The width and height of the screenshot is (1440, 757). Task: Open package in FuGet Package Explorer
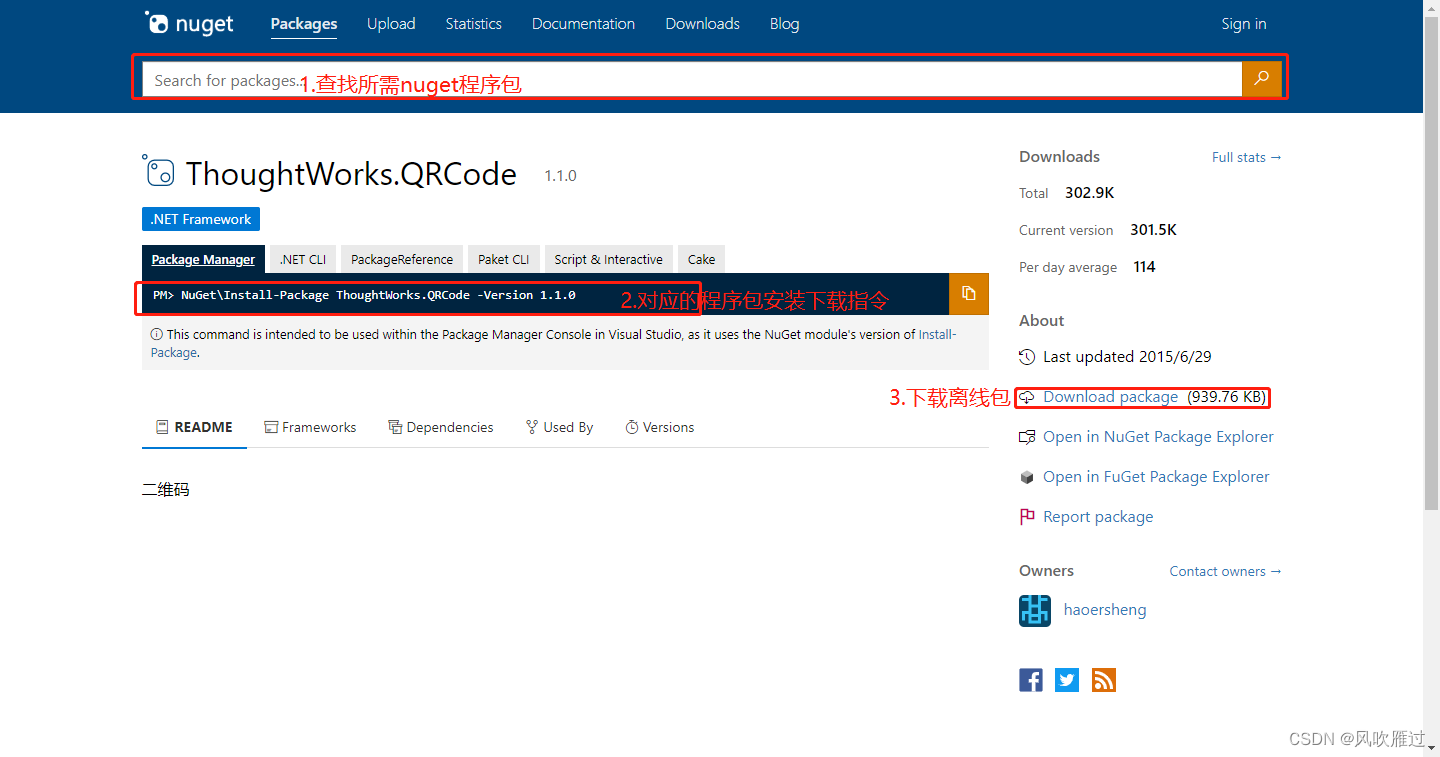[1155, 476]
